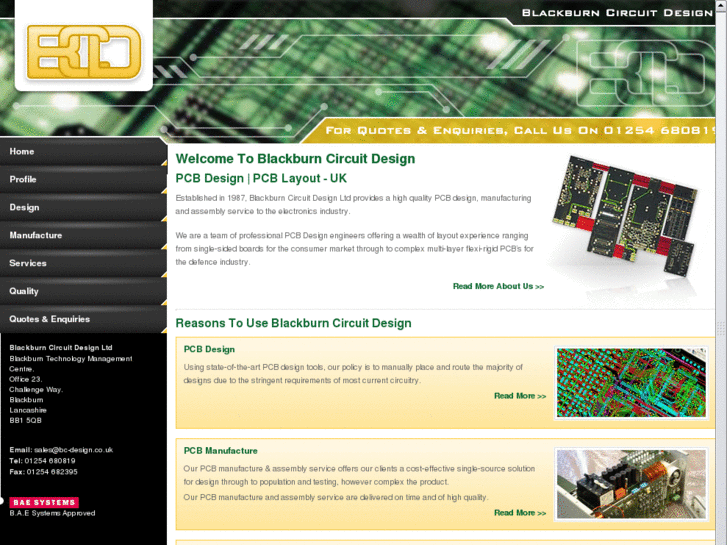The width and height of the screenshot is (727, 545).
Task: Click Welcome To Blackburn Circuit Design heading
Action: [x=295, y=159]
